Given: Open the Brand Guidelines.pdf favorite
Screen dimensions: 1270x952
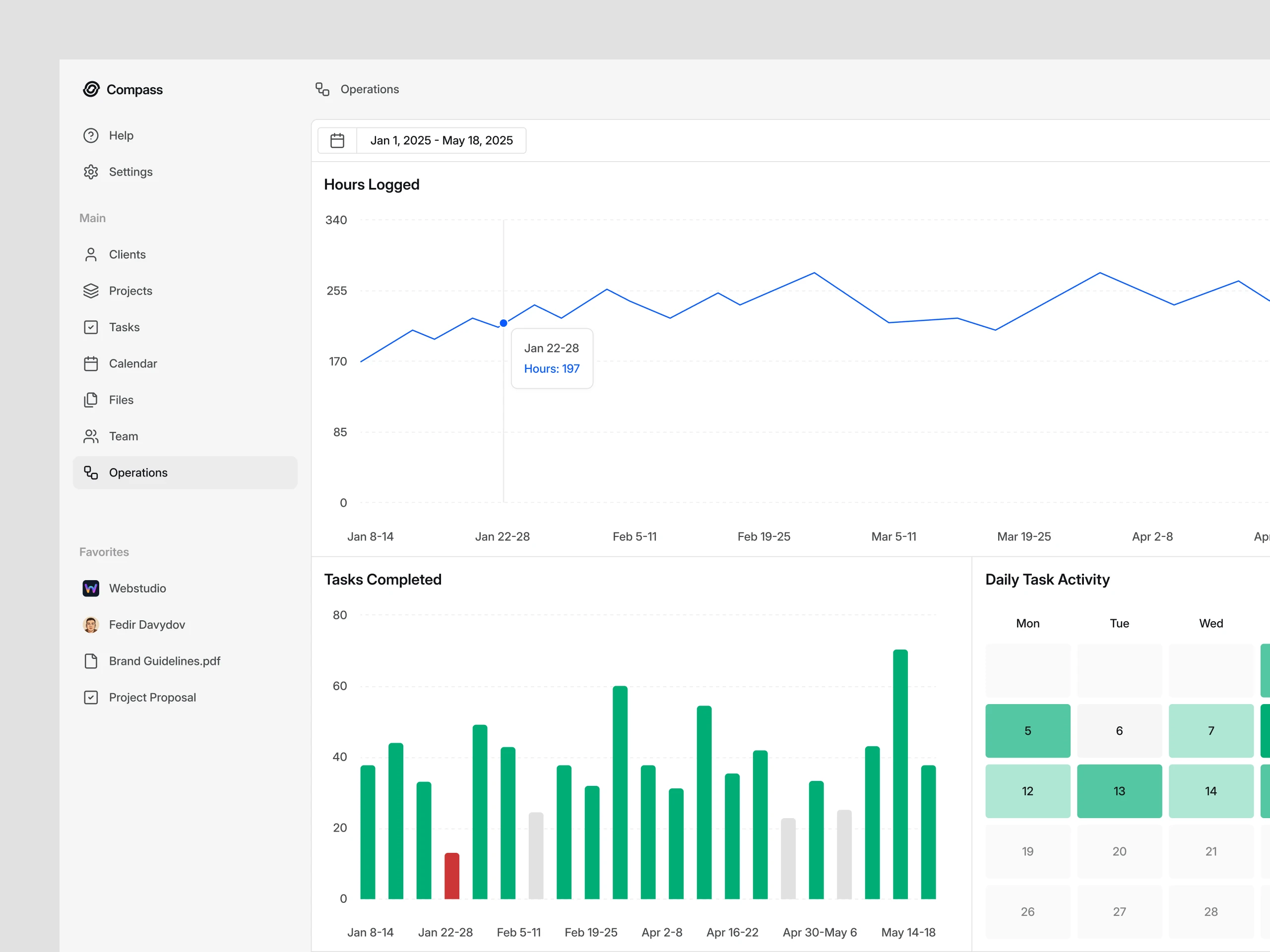Looking at the screenshot, I should coord(164,661).
